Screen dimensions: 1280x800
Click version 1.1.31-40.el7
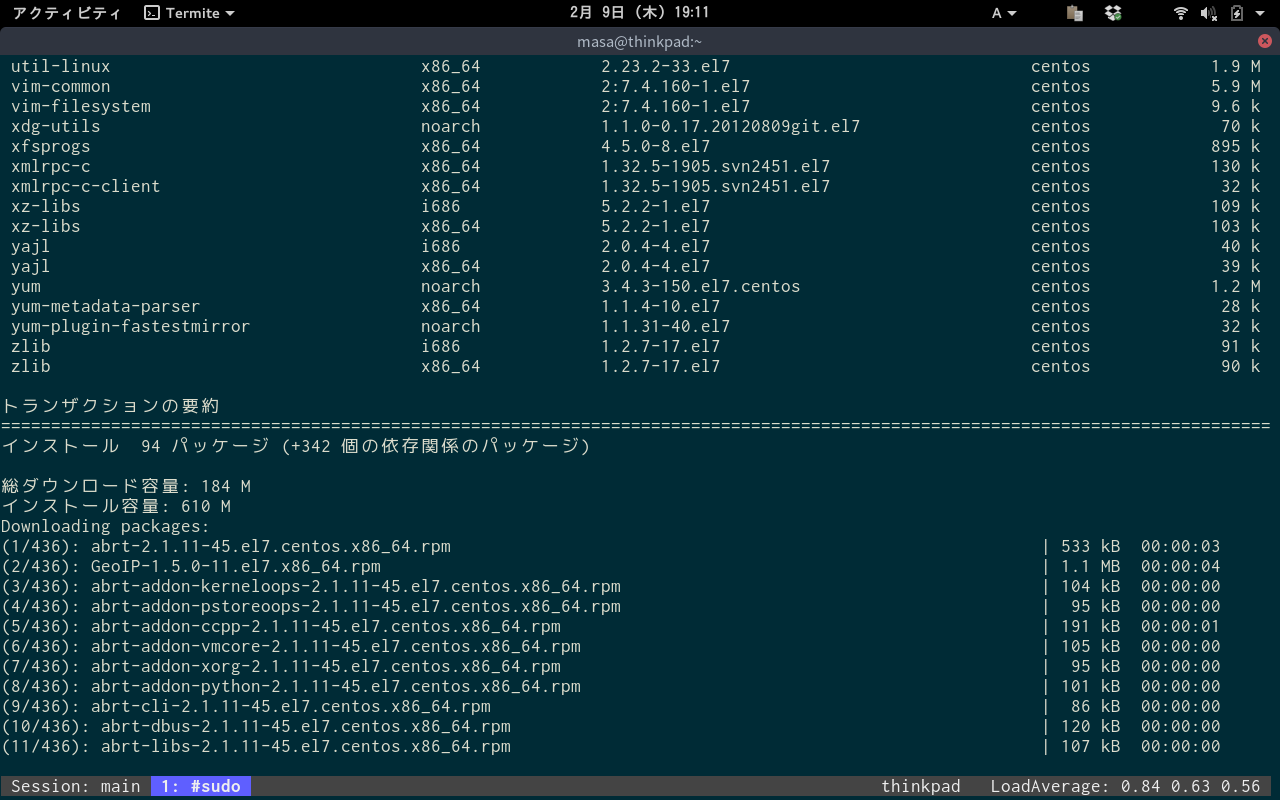[665, 326]
